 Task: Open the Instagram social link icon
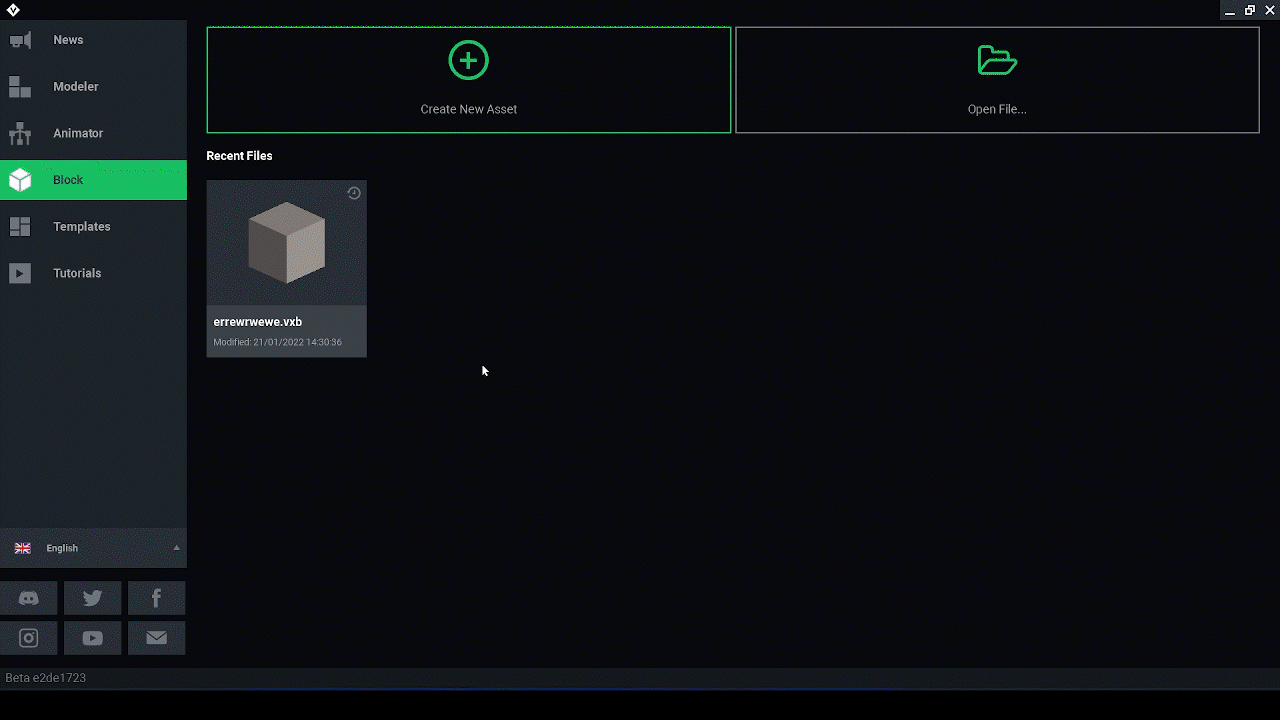coord(29,638)
